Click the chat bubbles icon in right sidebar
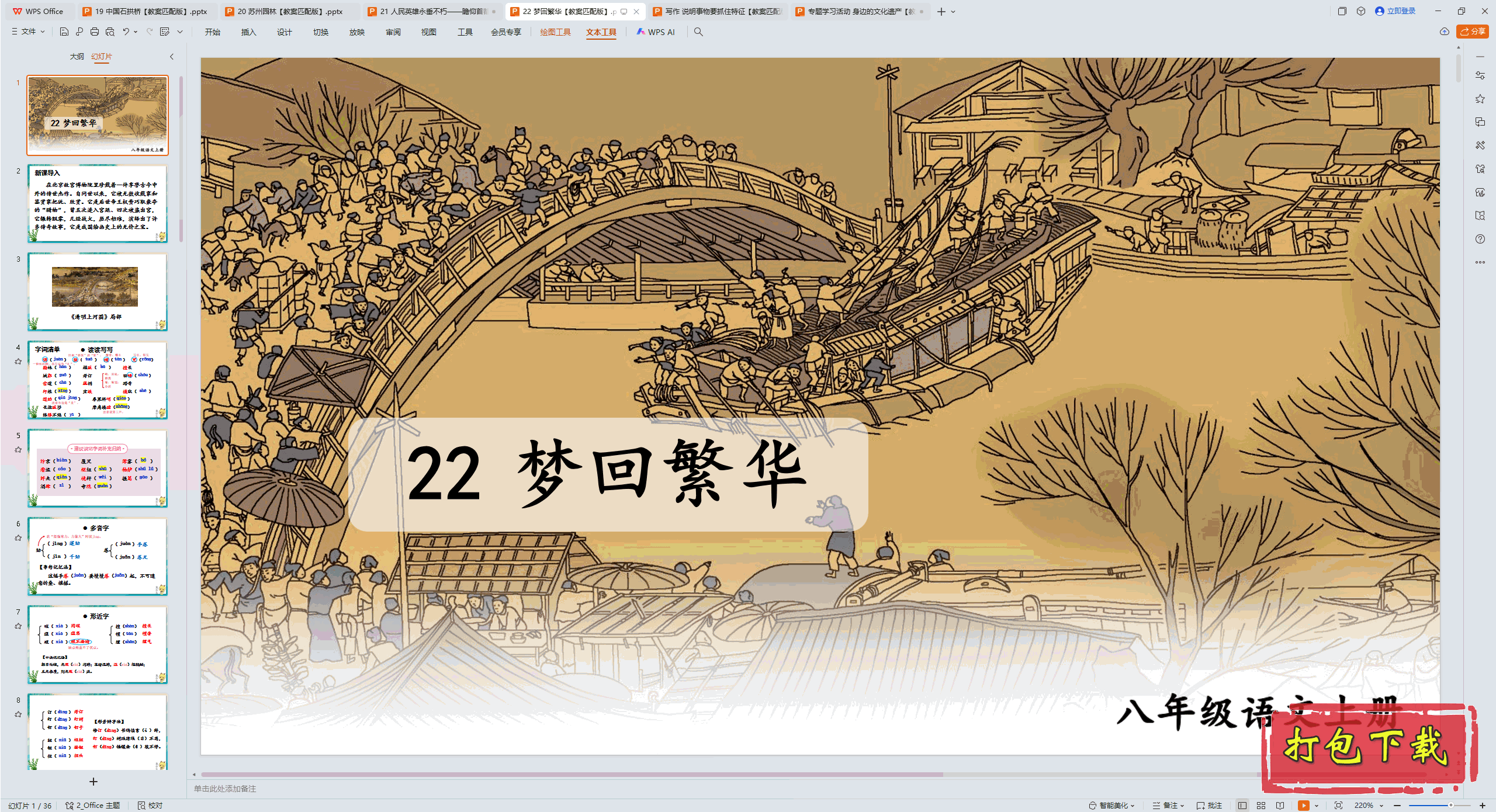The image size is (1496, 812). 1480,122
